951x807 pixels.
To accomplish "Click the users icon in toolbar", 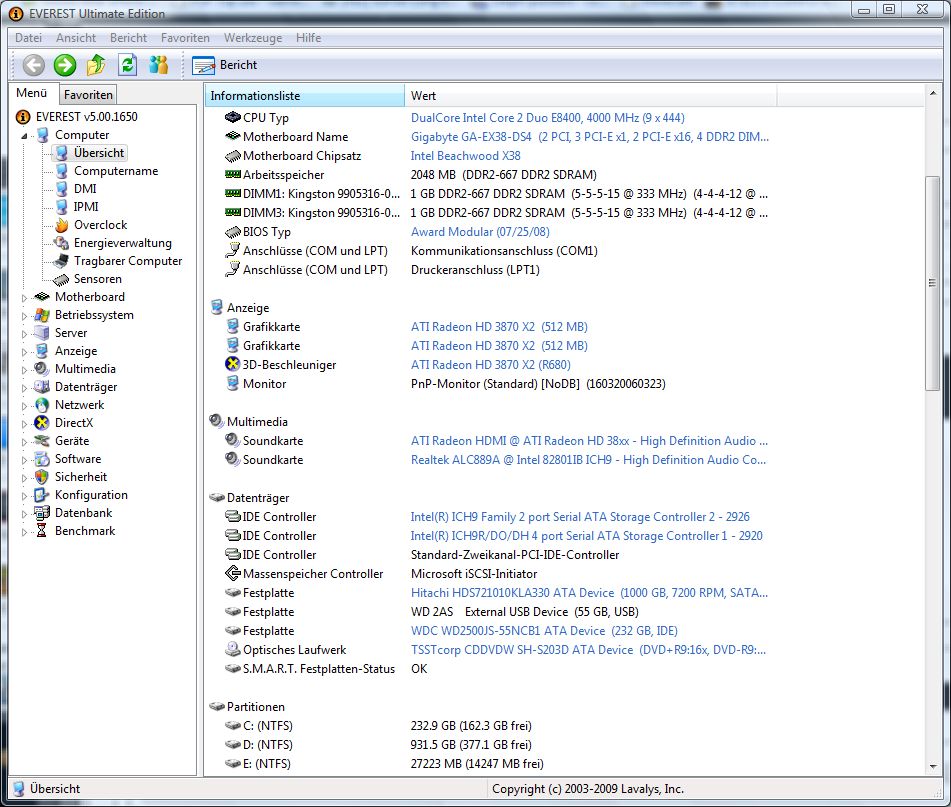I will point(158,65).
